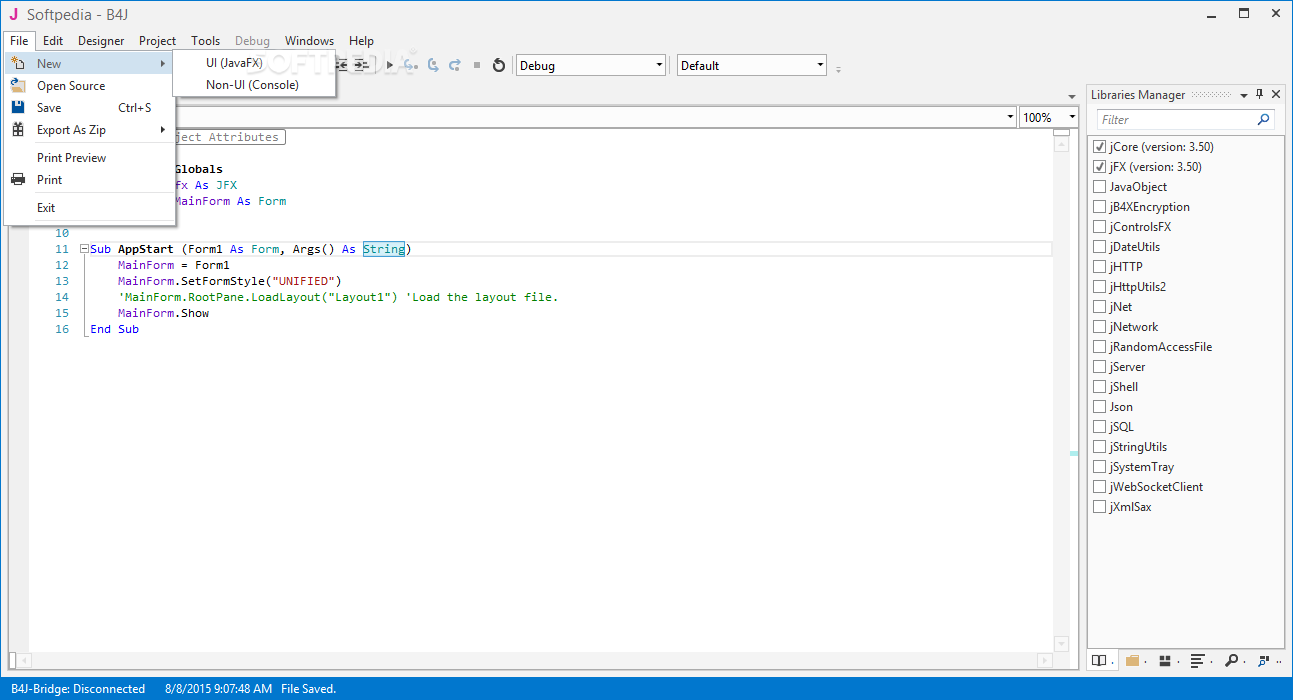Enable the Json library checkbox
Screen dimensions: 1293x700
[x=1100, y=407]
